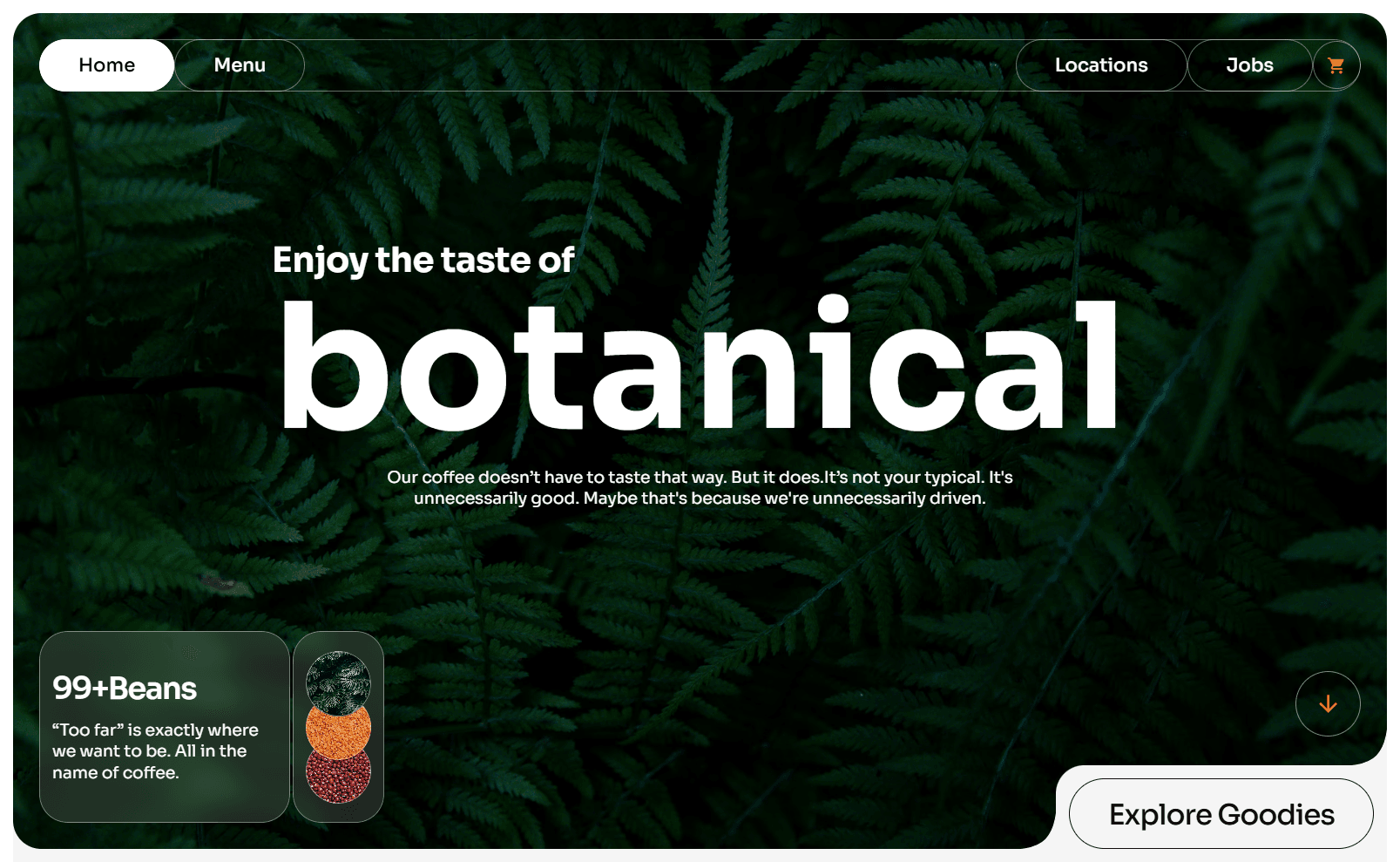Switch to the Menu tab
Screen dimensions: 1400x862
pyautogui.click(x=240, y=64)
